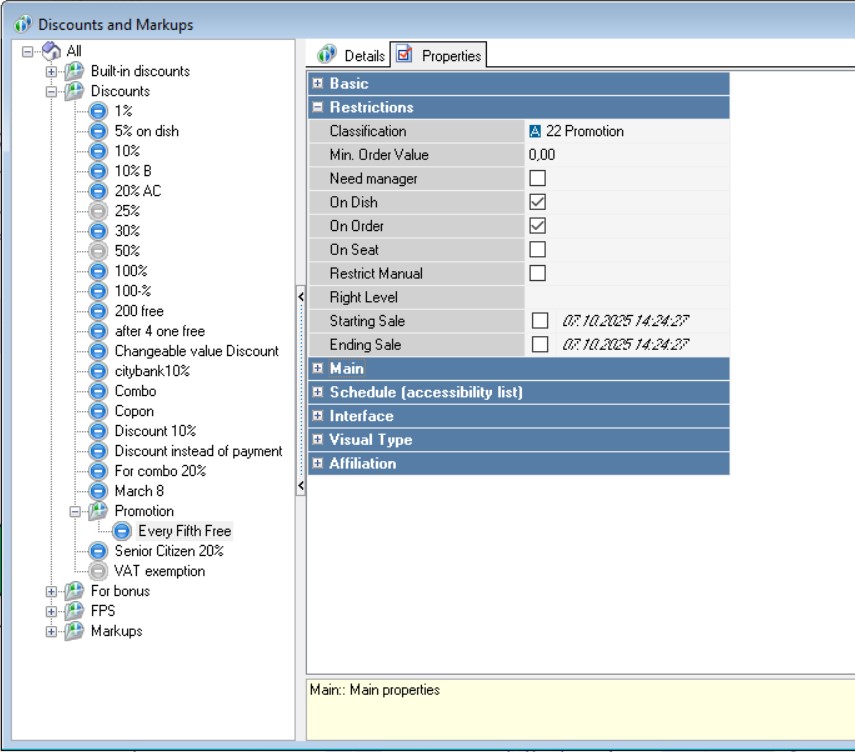Expand Schedule (accessibility list) section
The image size is (855, 752).
317,393
